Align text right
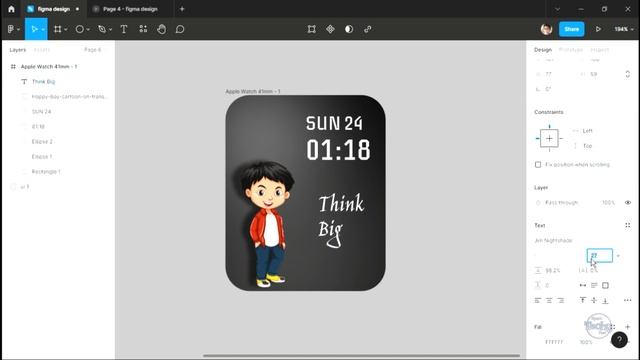 click(x=561, y=300)
